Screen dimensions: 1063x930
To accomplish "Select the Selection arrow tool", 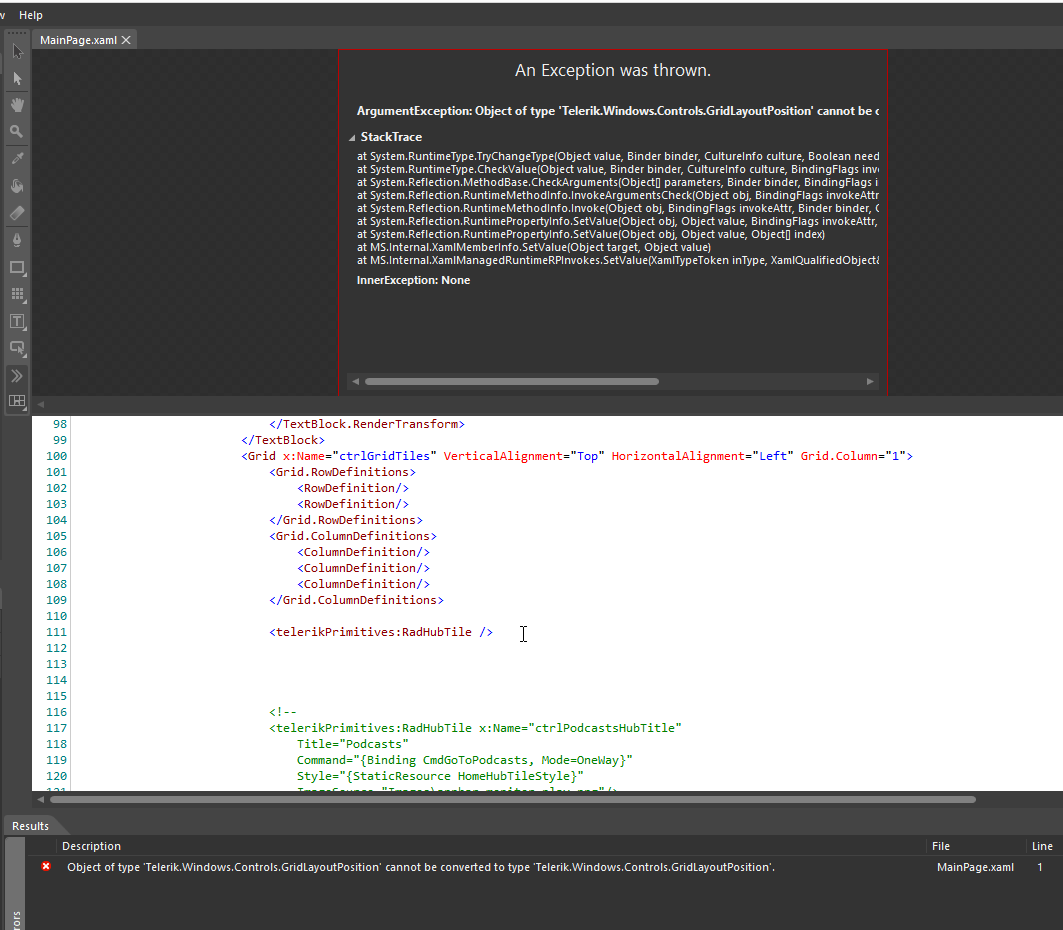I will coord(17,51).
